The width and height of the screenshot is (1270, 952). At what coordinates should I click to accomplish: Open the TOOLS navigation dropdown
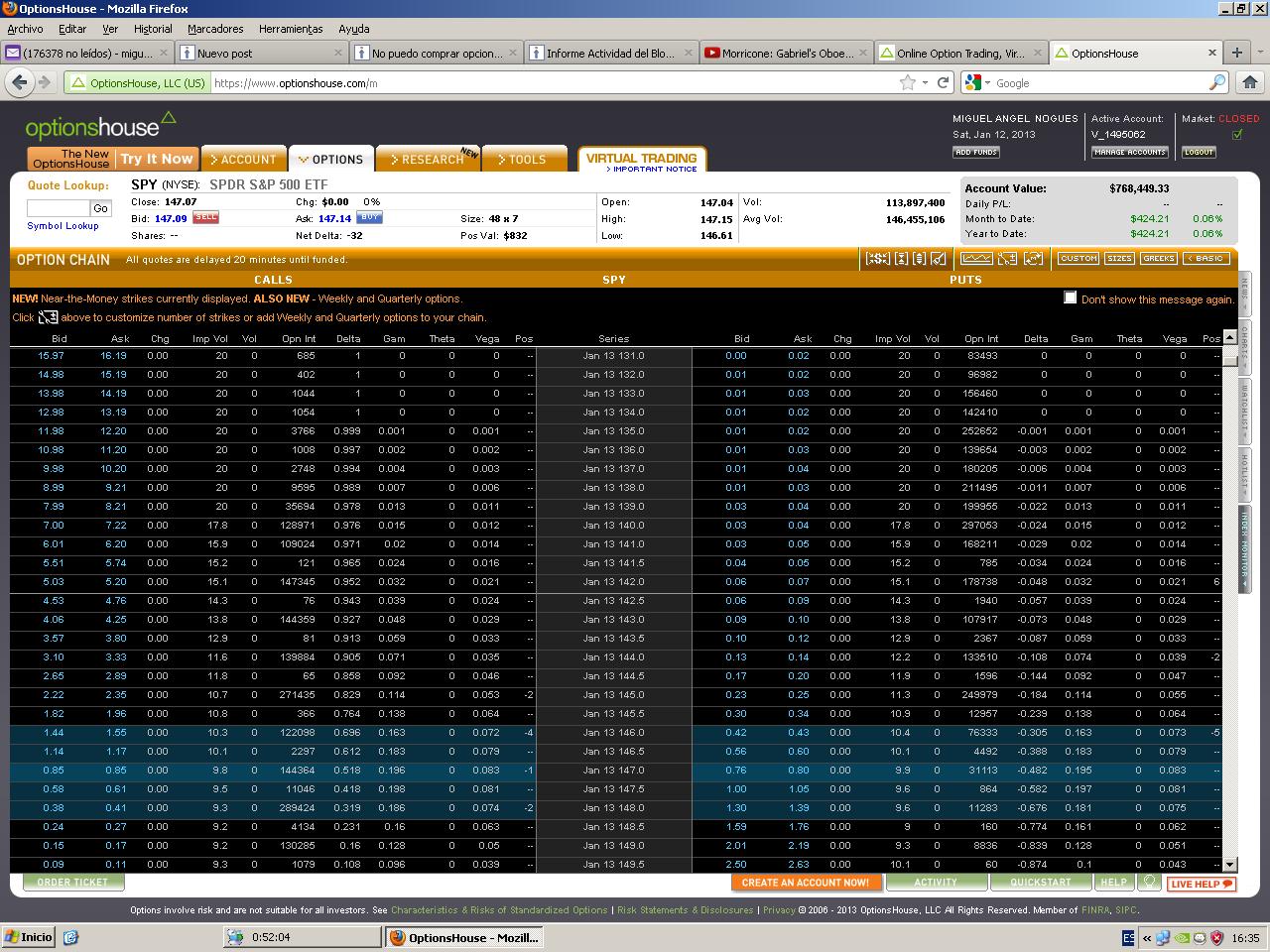coord(523,160)
